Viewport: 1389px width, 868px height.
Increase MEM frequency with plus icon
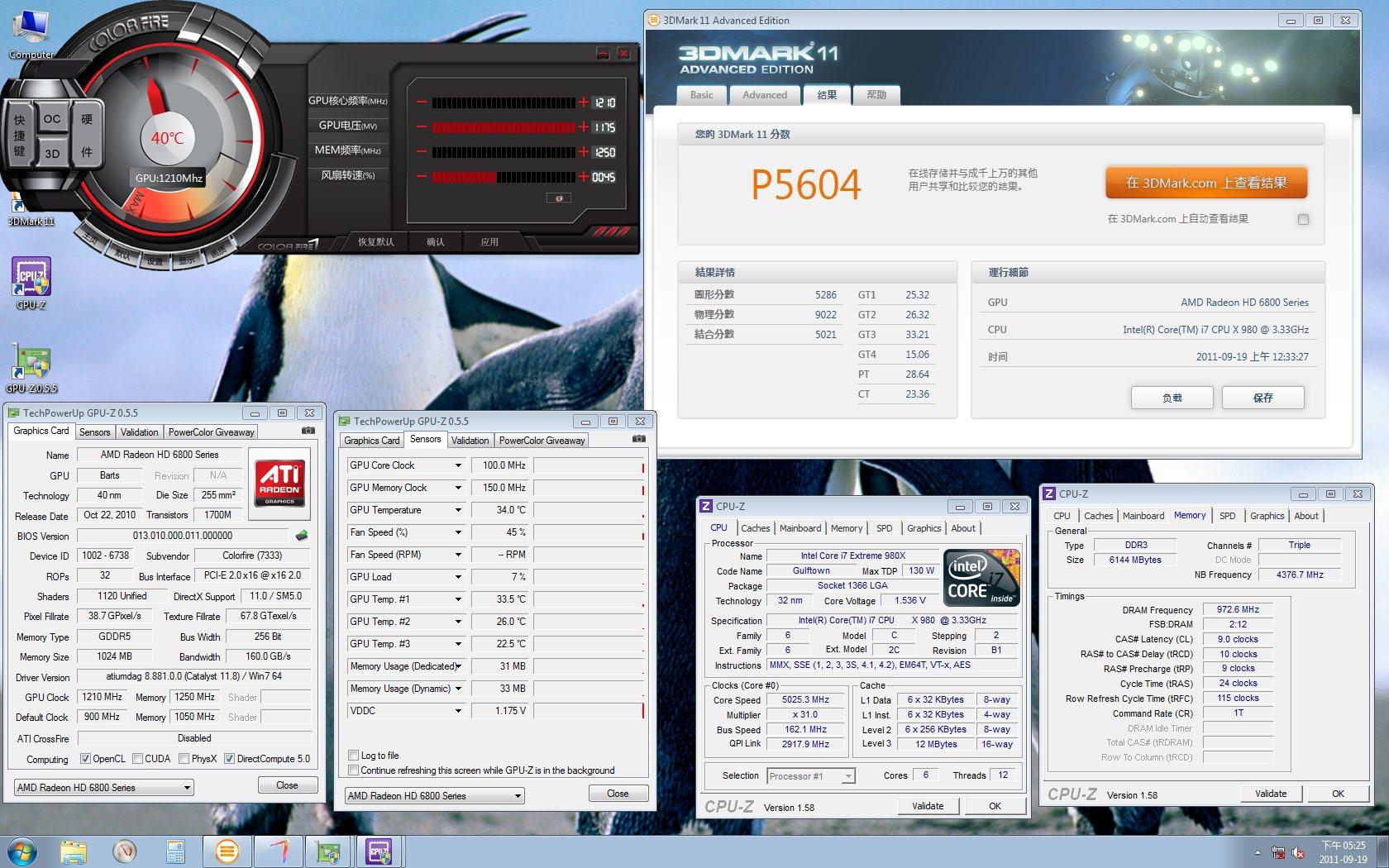coord(584,152)
